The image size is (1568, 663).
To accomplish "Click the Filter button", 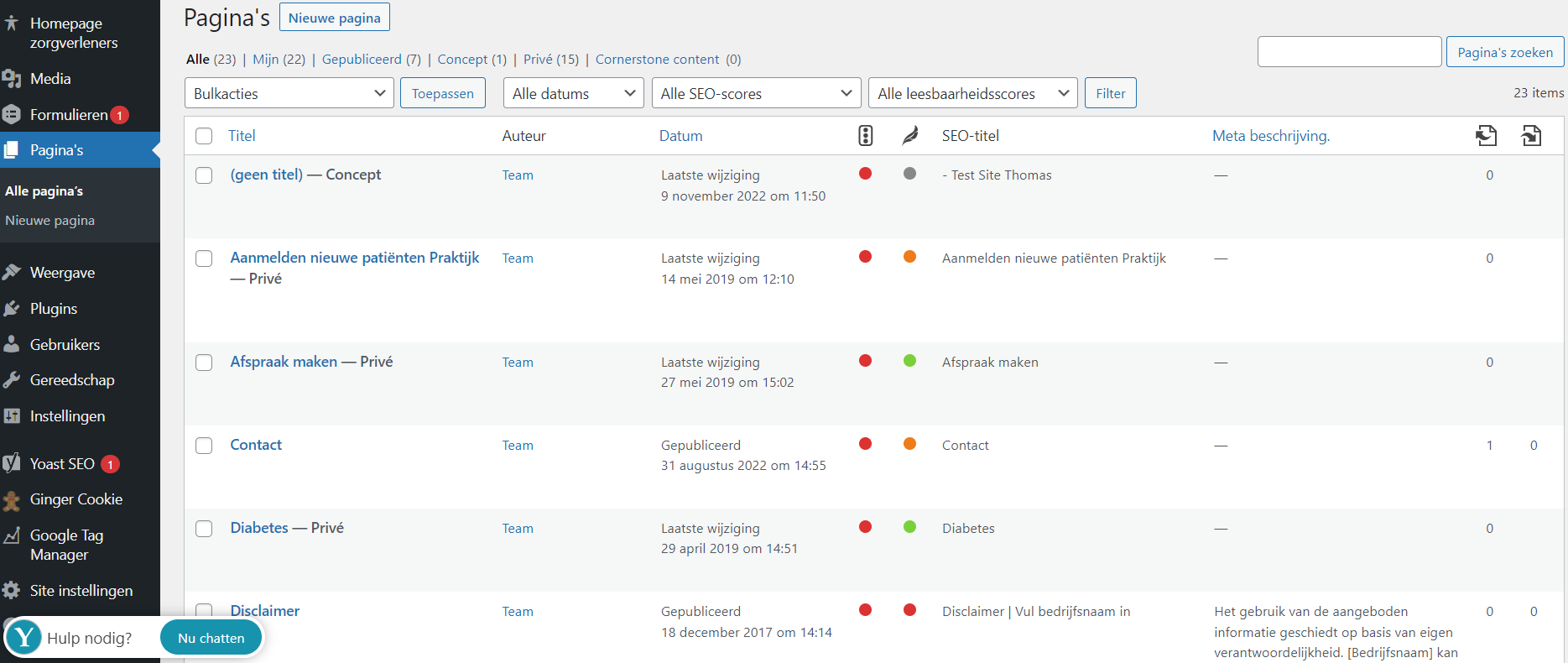I will coord(1111,93).
